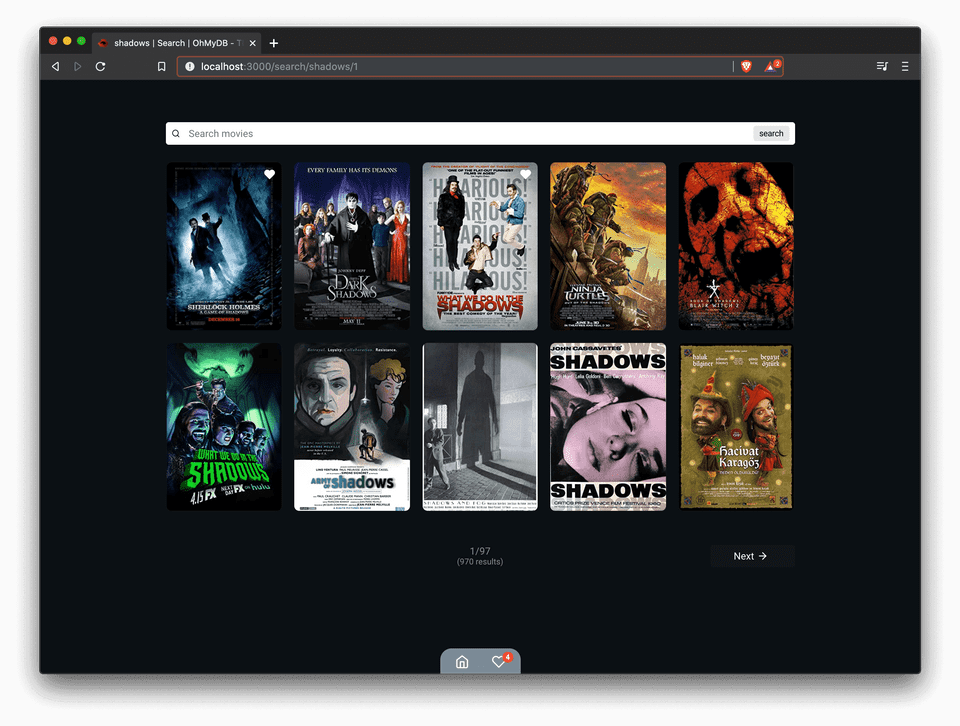
Task: Select the Hacivat Karagöz poster
Action: coord(736,427)
